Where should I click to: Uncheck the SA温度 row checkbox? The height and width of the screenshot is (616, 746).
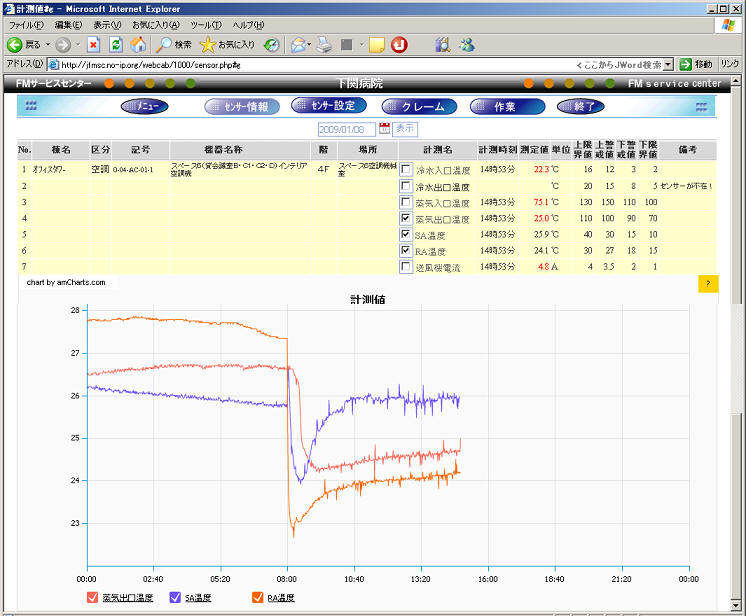(405, 235)
